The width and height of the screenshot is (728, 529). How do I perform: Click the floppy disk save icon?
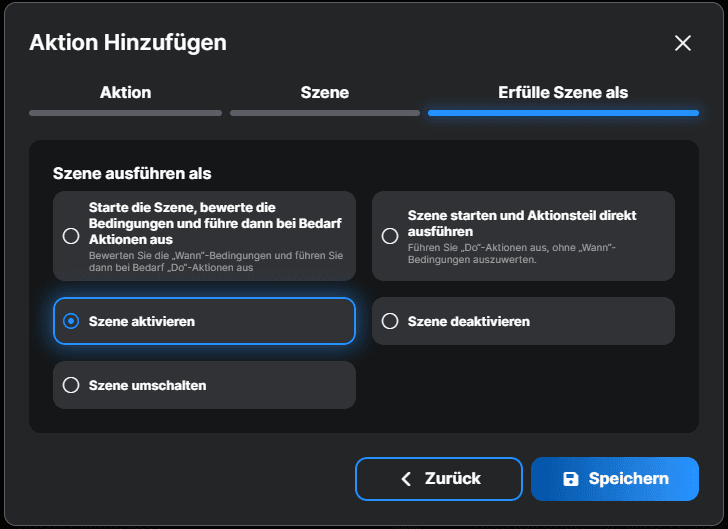(571, 479)
